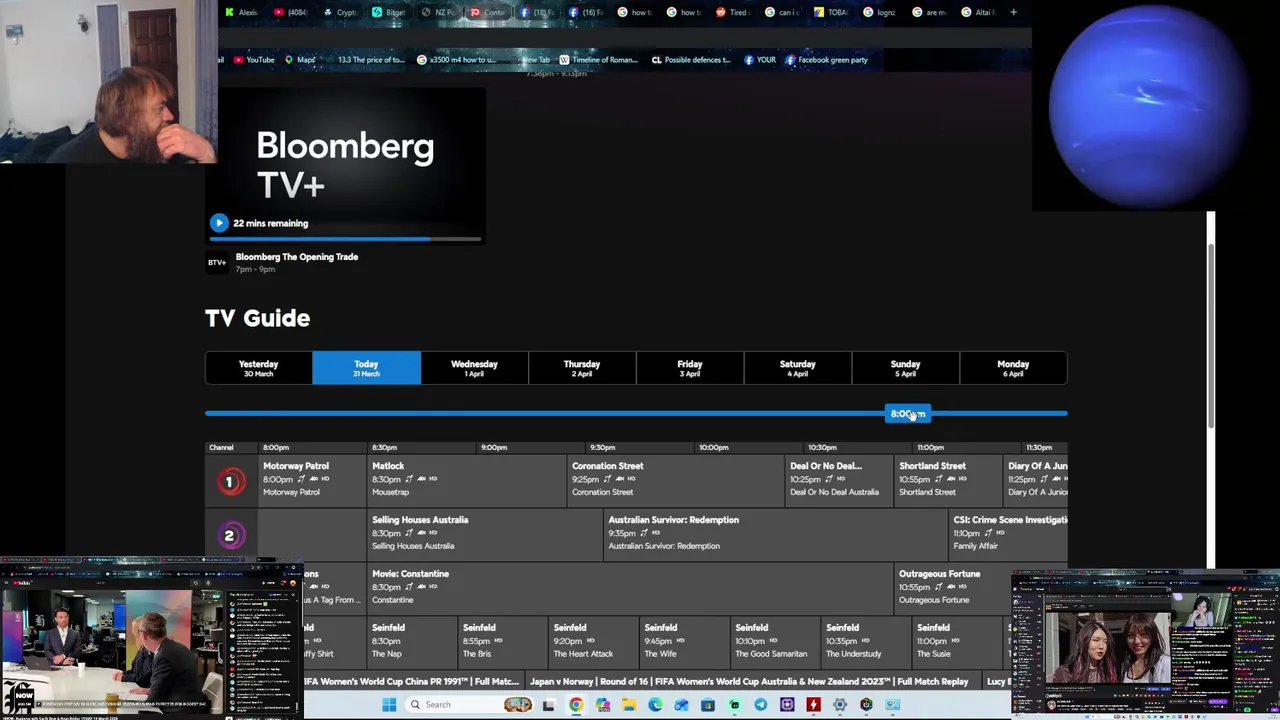Open File Explorer from the taskbar
This screenshot has height=720, width=1280.
[x=629, y=705]
